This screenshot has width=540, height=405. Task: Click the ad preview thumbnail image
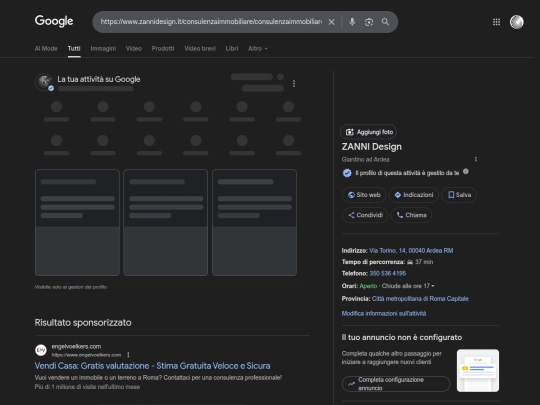(x=478, y=370)
